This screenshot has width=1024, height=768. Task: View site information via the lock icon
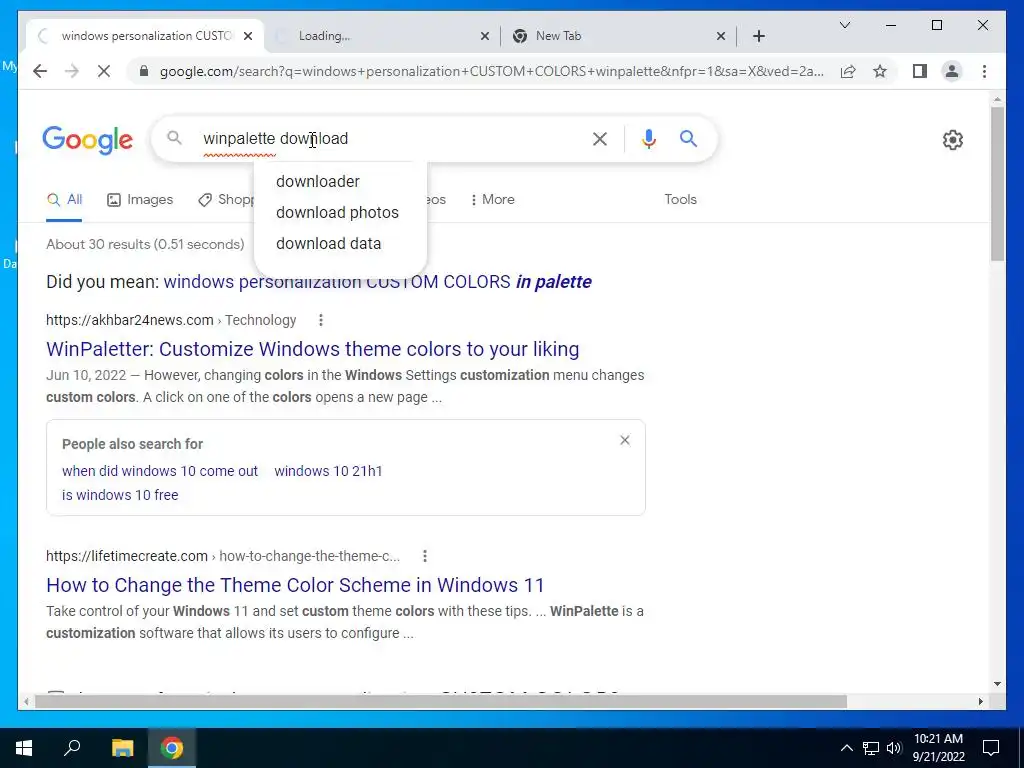(144, 71)
